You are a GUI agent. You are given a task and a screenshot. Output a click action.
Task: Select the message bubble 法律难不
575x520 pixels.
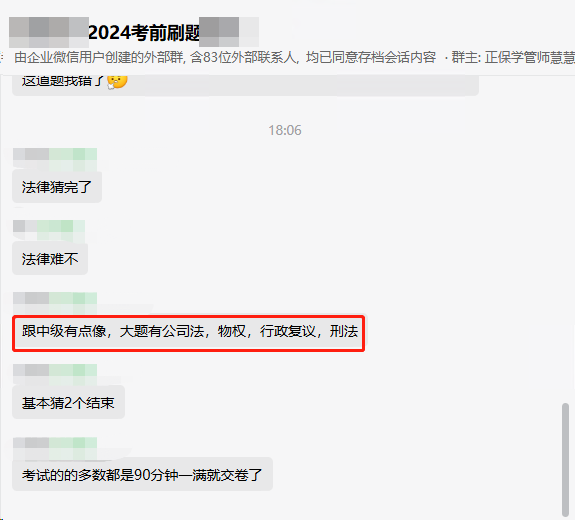[x=50, y=259]
